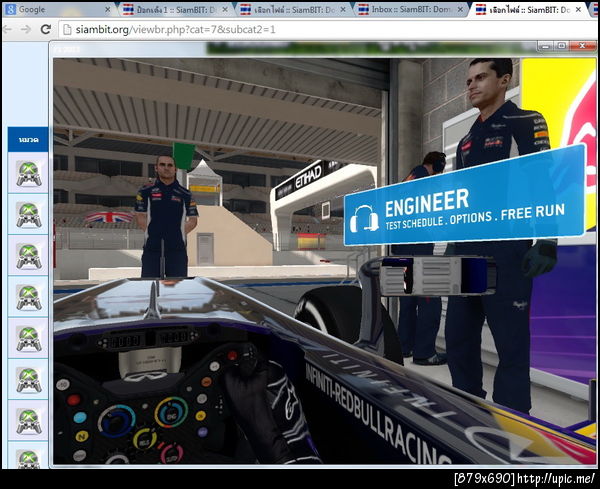Close the active เลือกไฟล์ tab
The height and width of the screenshot is (489, 600).
point(579,9)
